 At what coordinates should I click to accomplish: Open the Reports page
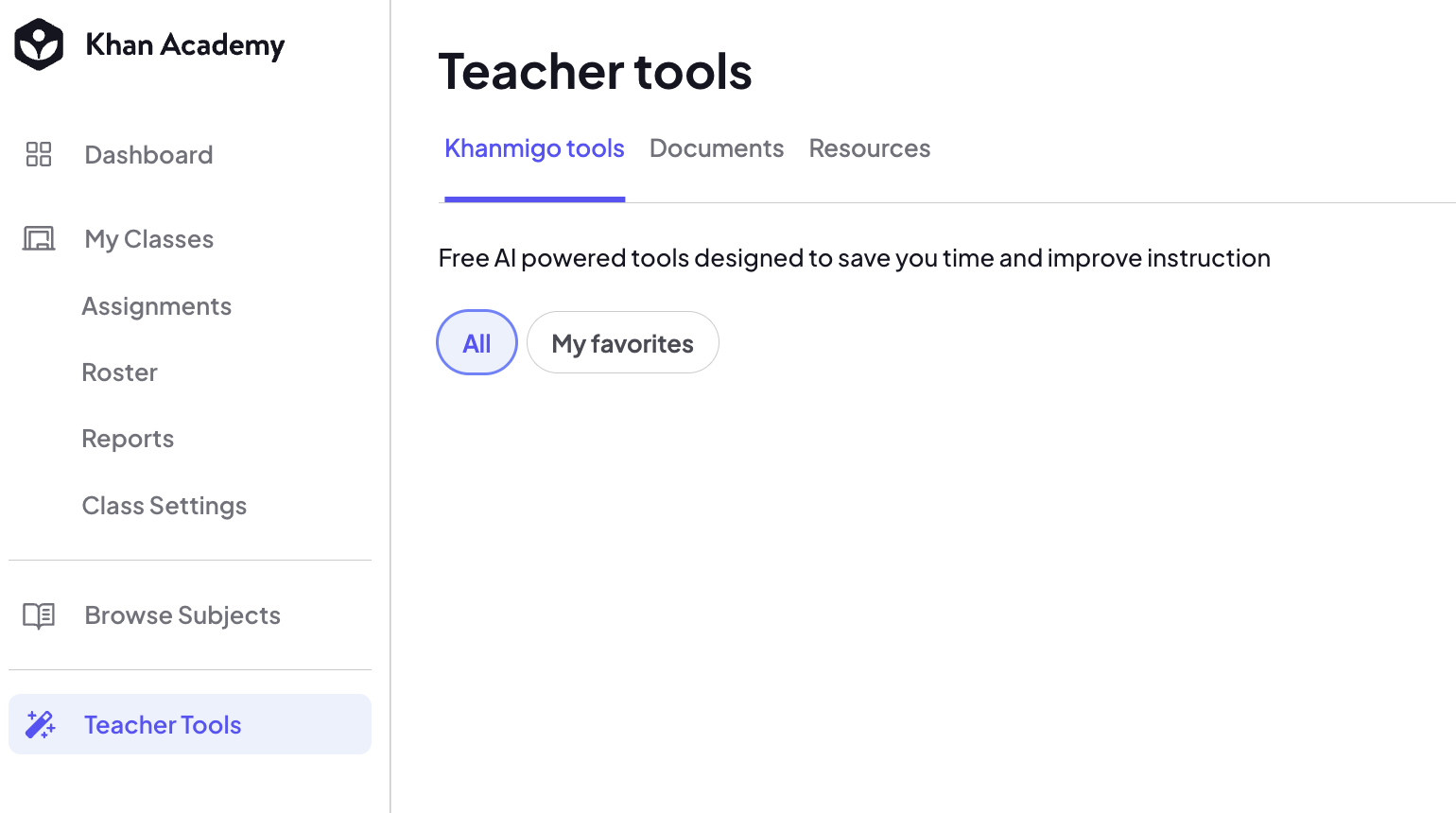[128, 439]
